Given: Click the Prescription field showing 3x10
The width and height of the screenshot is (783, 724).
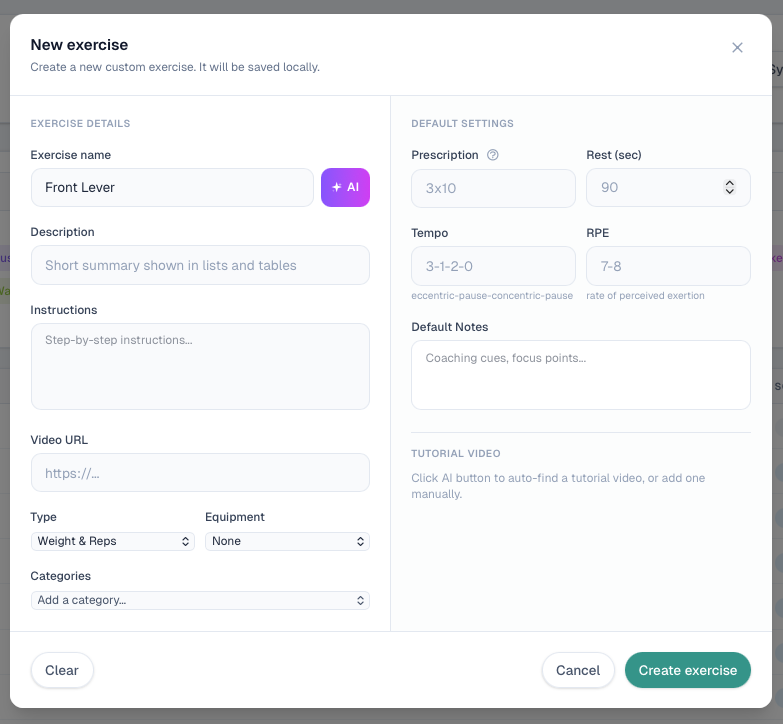Looking at the screenshot, I should pos(492,188).
